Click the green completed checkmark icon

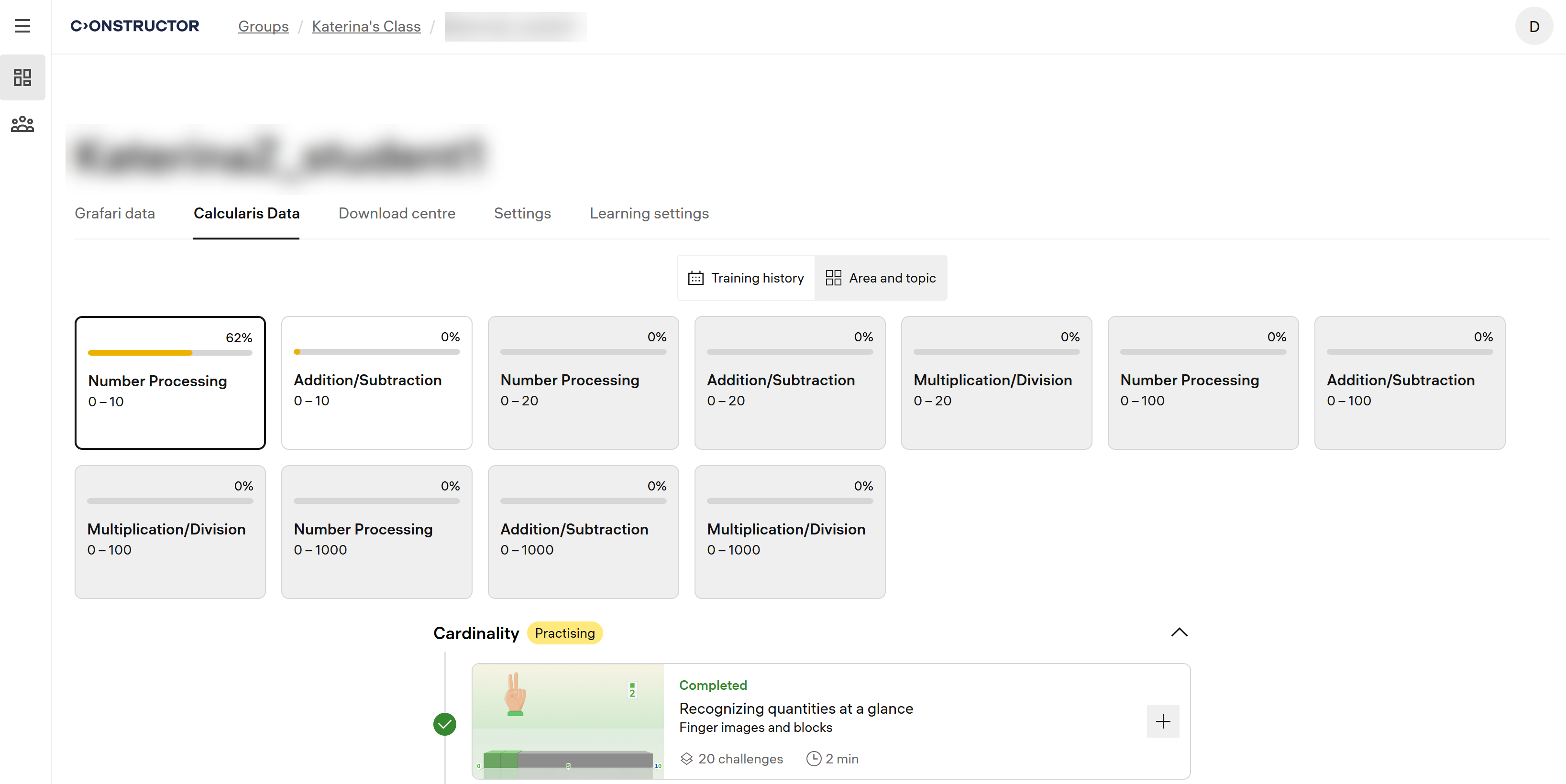pyautogui.click(x=444, y=724)
